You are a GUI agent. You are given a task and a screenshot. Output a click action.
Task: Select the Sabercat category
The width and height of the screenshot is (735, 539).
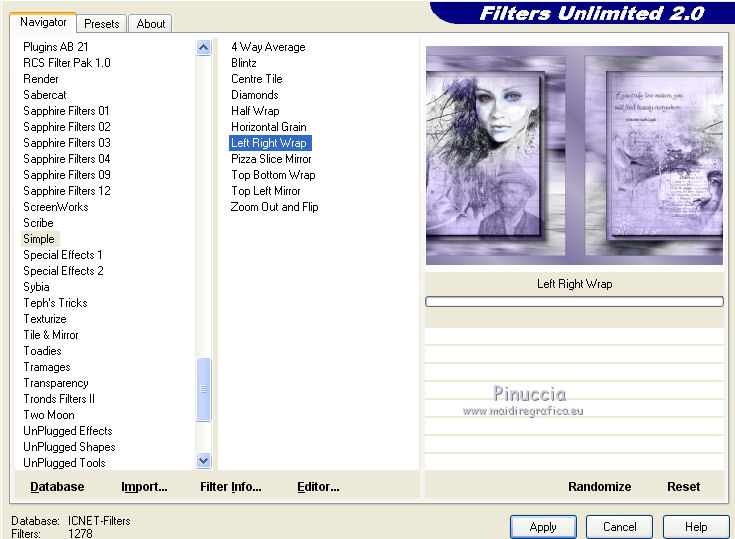pyautogui.click(x=45, y=95)
